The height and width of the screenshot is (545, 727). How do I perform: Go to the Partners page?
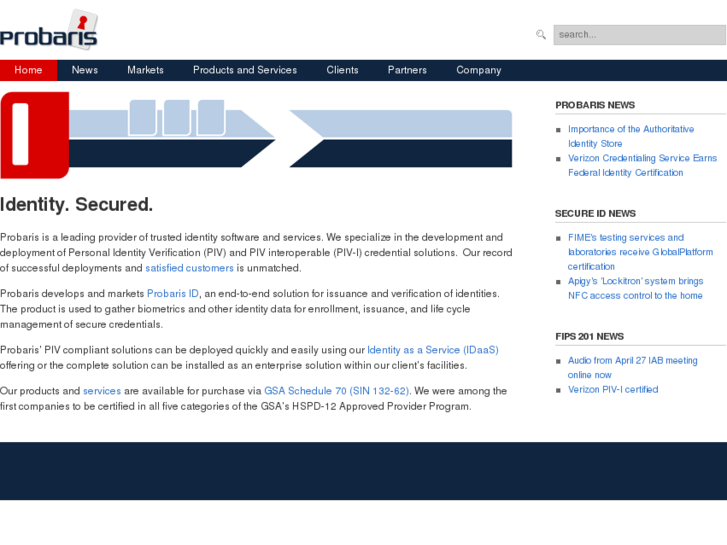[x=407, y=70]
